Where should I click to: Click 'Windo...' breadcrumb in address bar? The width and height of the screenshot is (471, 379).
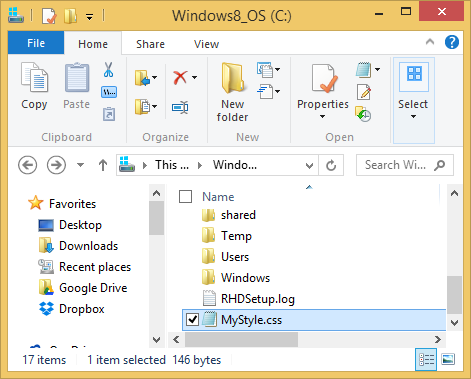[235, 165]
